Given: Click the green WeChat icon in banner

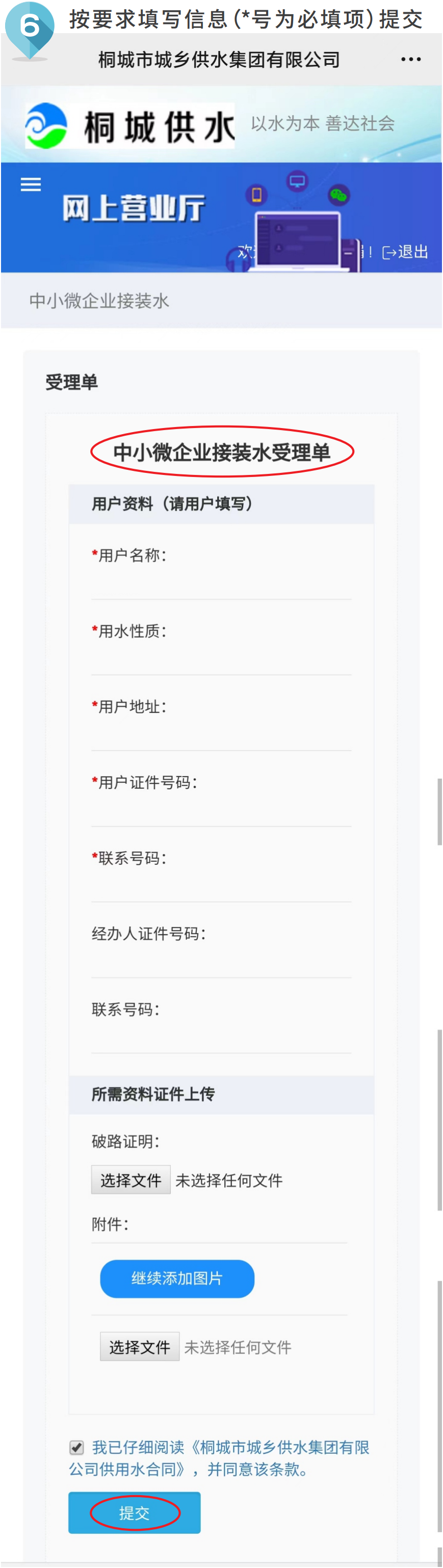Looking at the screenshot, I should pyautogui.click(x=338, y=195).
